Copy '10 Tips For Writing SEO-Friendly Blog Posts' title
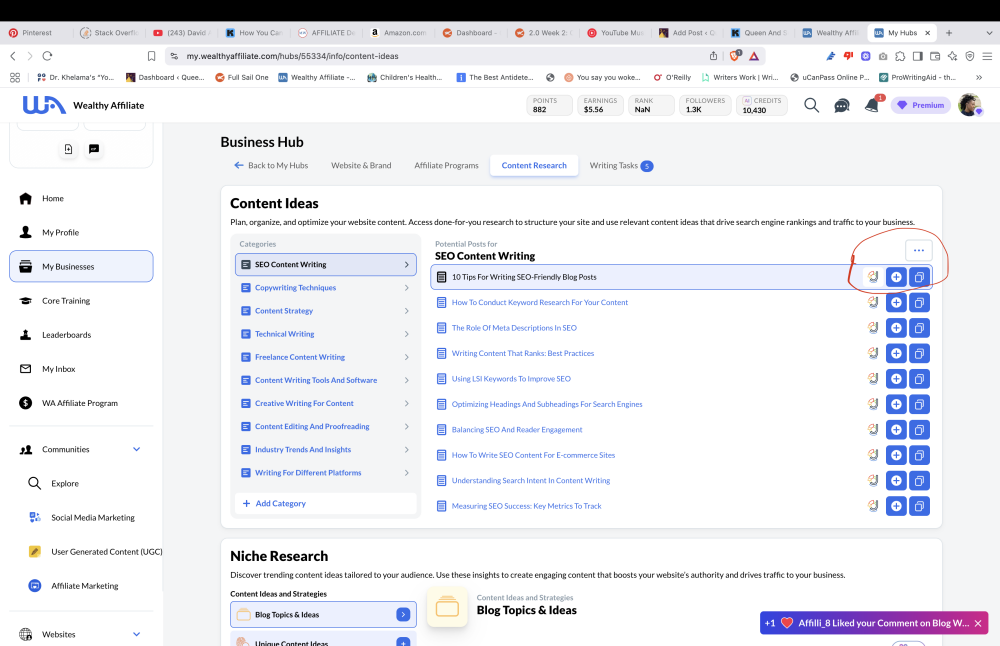The image size is (1000, 646). click(919, 277)
